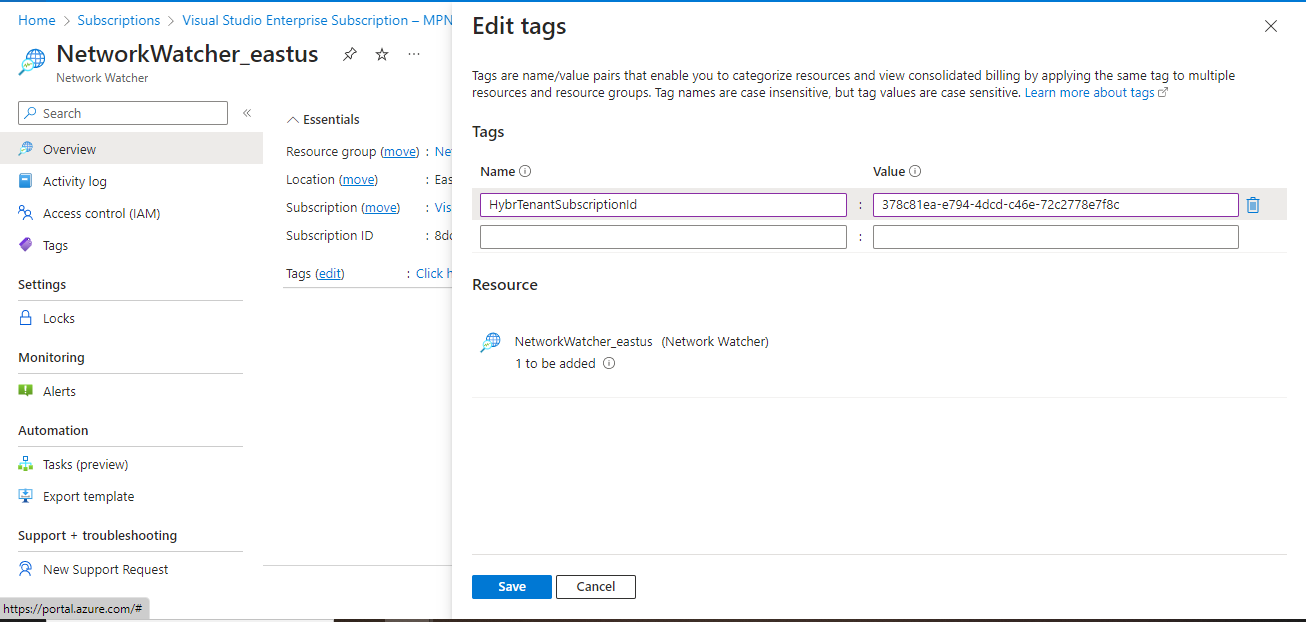Click the info icon next to Value

[915, 171]
